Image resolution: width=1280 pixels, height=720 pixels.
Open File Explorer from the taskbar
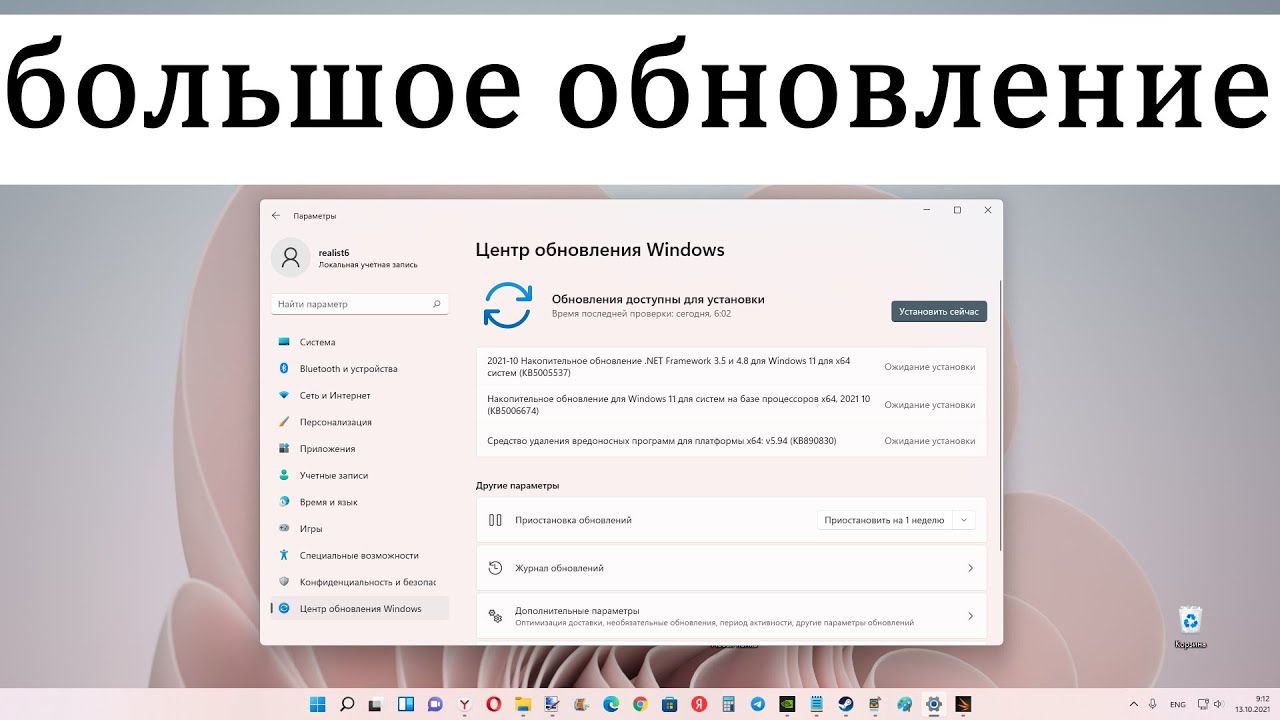point(523,704)
